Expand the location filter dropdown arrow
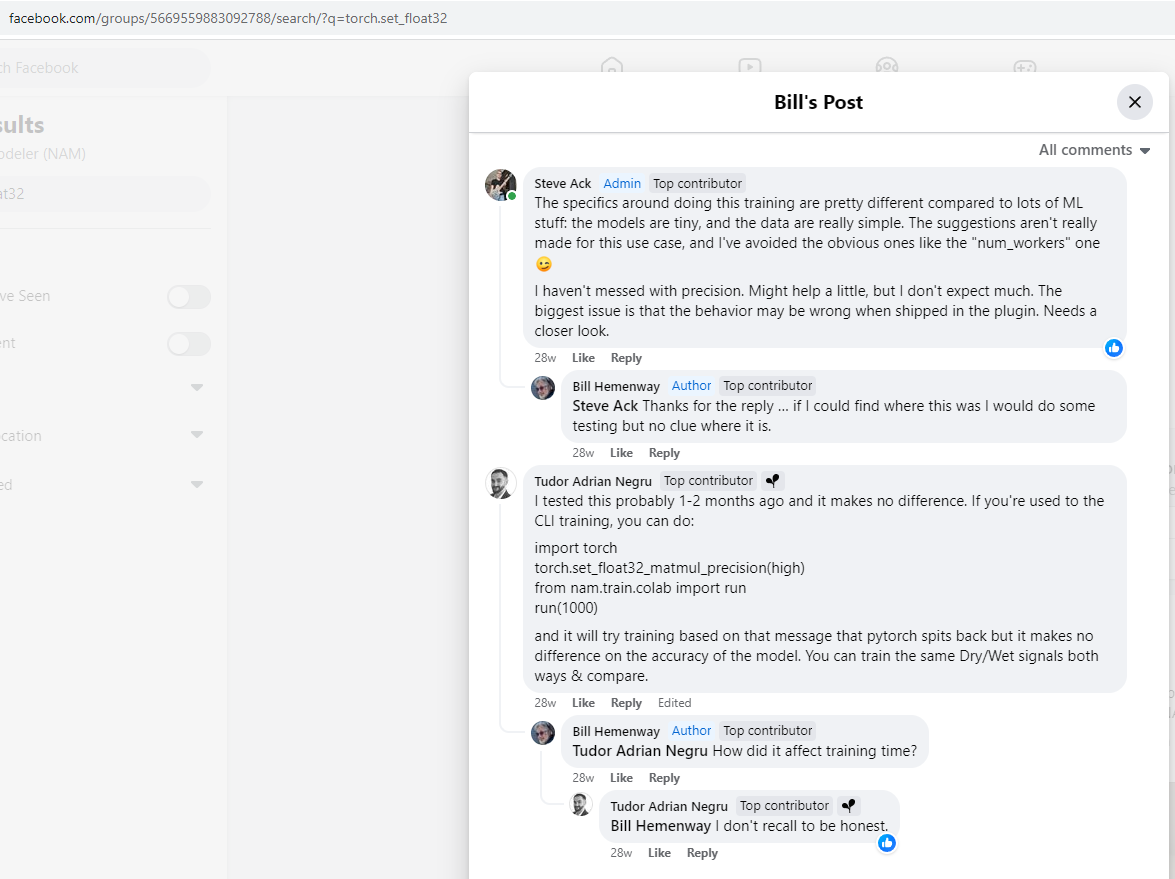This screenshot has height=879, width=1175. (197, 435)
